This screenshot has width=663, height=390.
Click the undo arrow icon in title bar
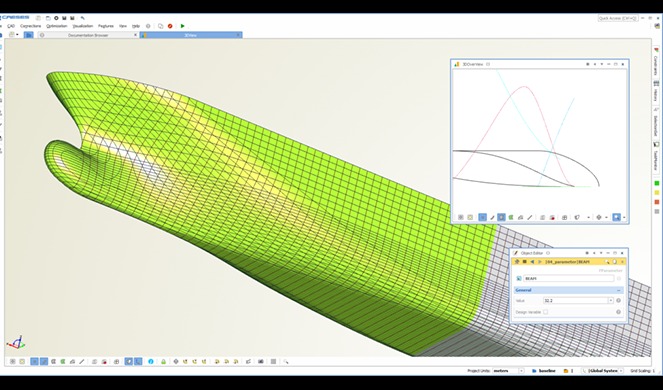pos(83,18)
